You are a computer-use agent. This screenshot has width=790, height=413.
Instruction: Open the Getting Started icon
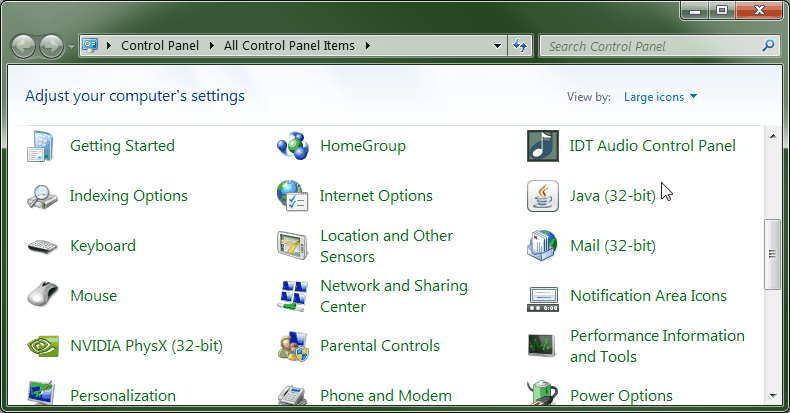(40, 146)
